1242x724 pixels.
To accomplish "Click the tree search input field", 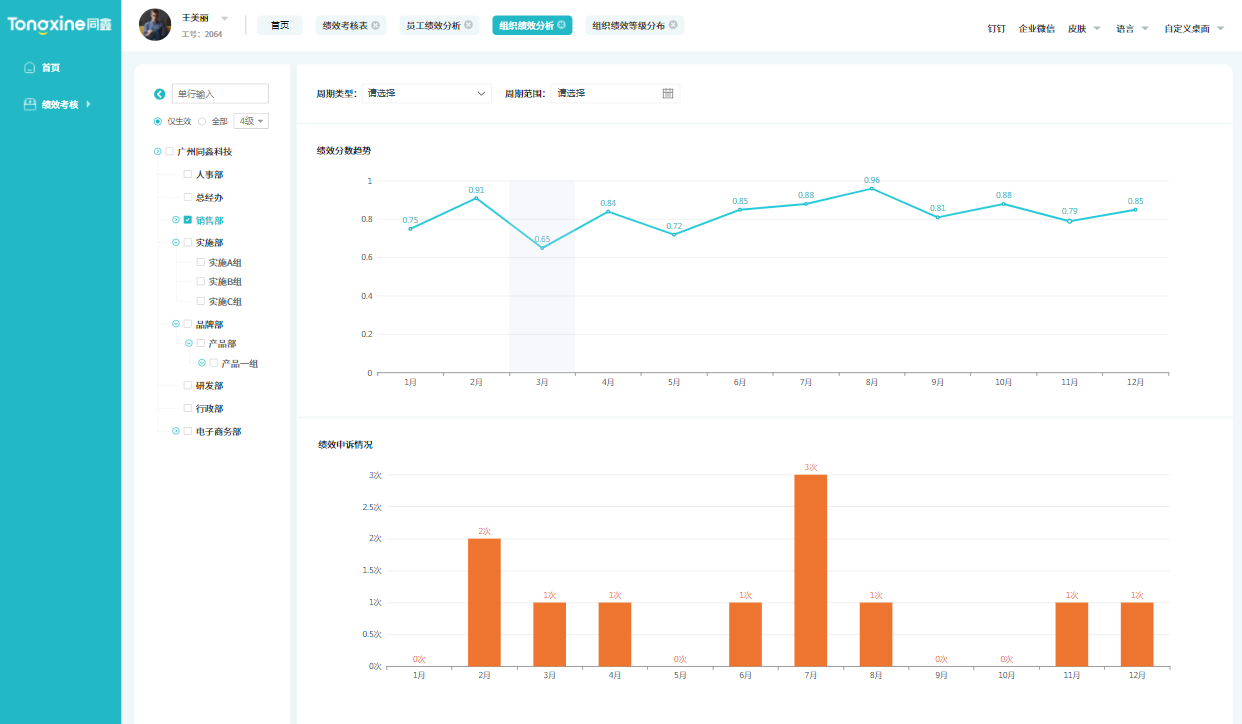I will (x=220, y=94).
